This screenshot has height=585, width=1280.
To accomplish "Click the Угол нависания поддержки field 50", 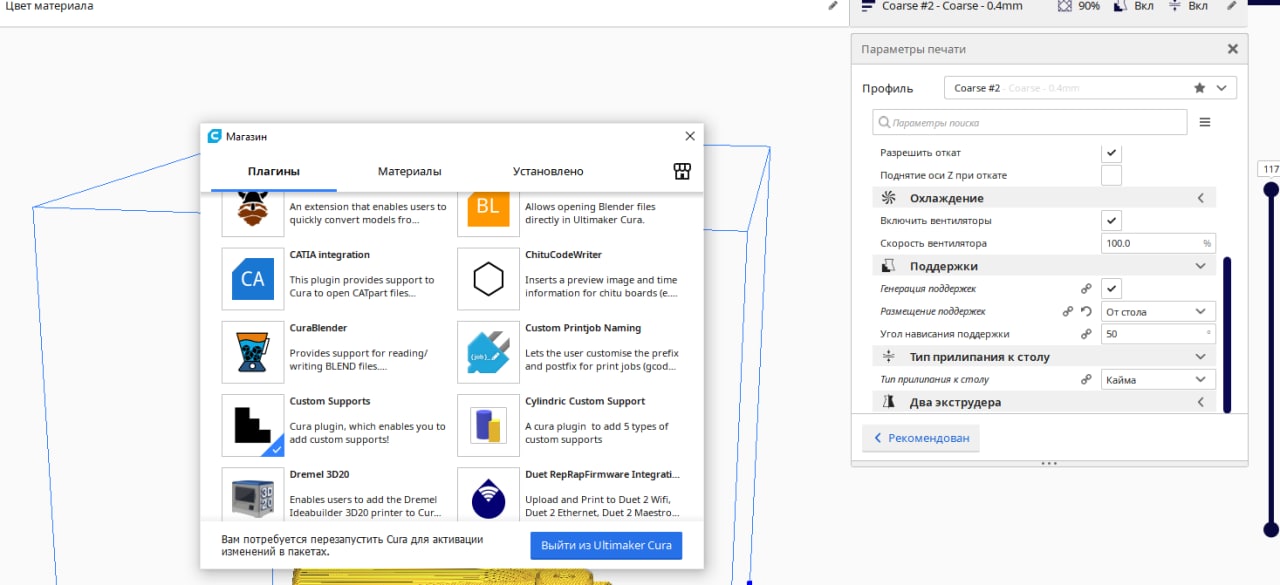I will point(1158,334).
